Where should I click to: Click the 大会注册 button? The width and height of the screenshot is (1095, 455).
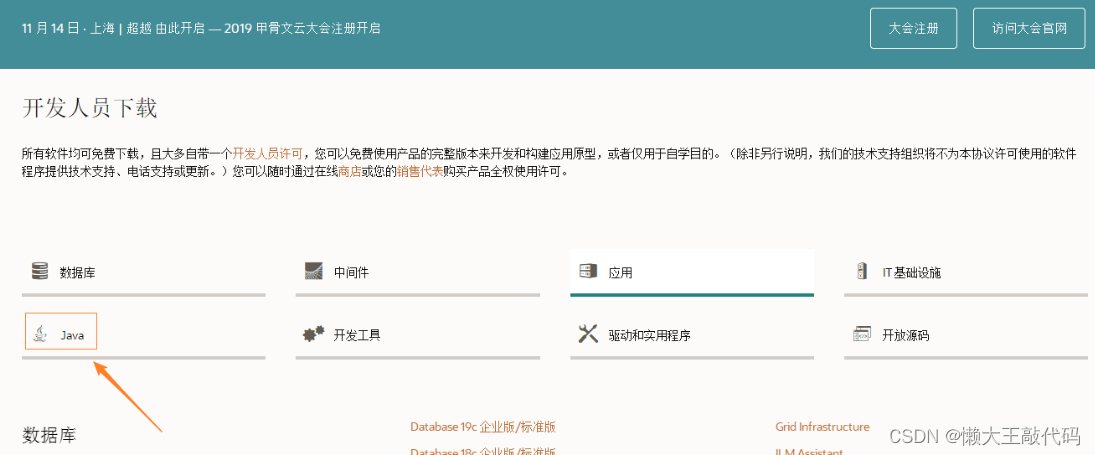tap(913, 29)
